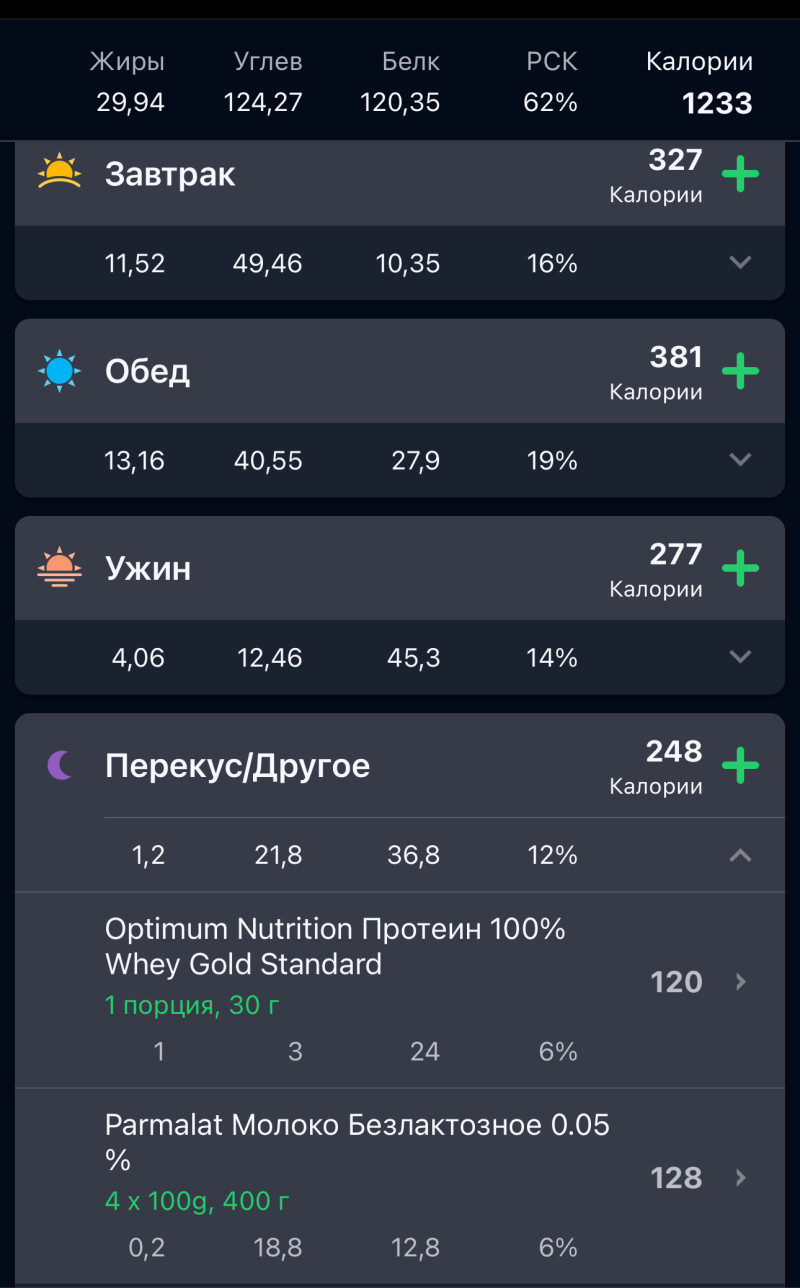Collapse the Перекус/Другое section

(x=740, y=855)
